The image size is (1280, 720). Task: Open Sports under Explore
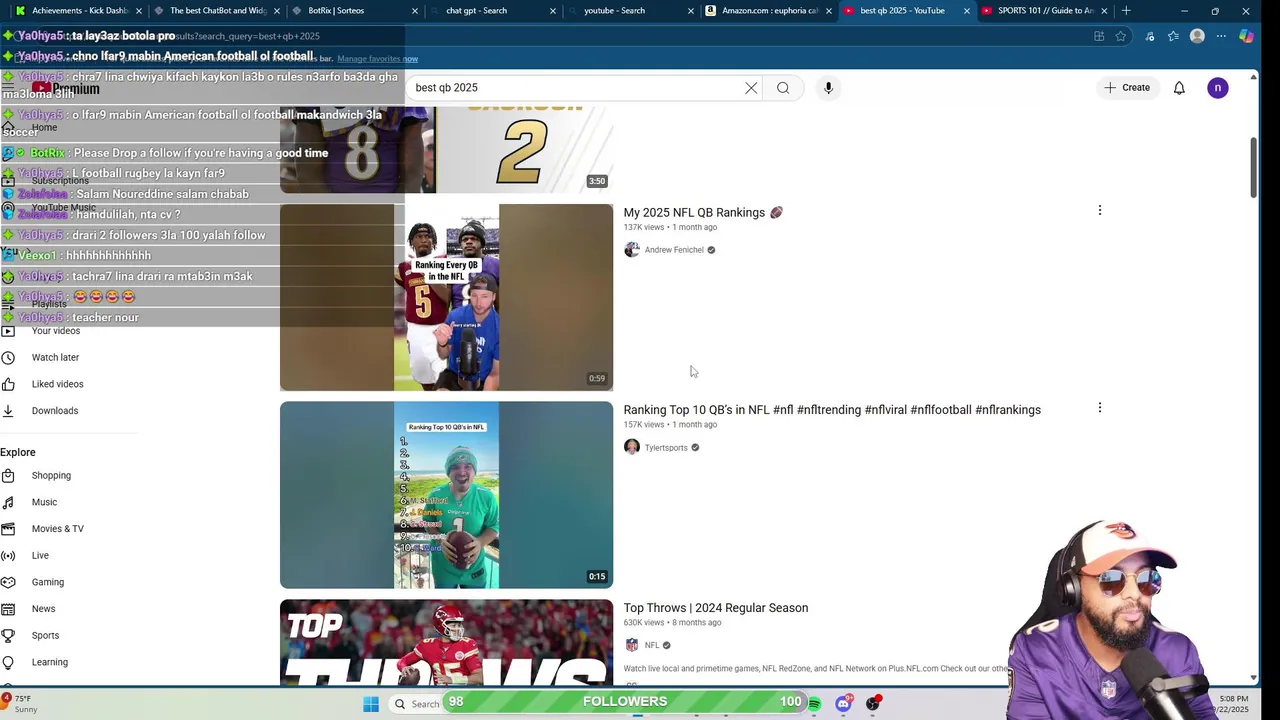45,636
